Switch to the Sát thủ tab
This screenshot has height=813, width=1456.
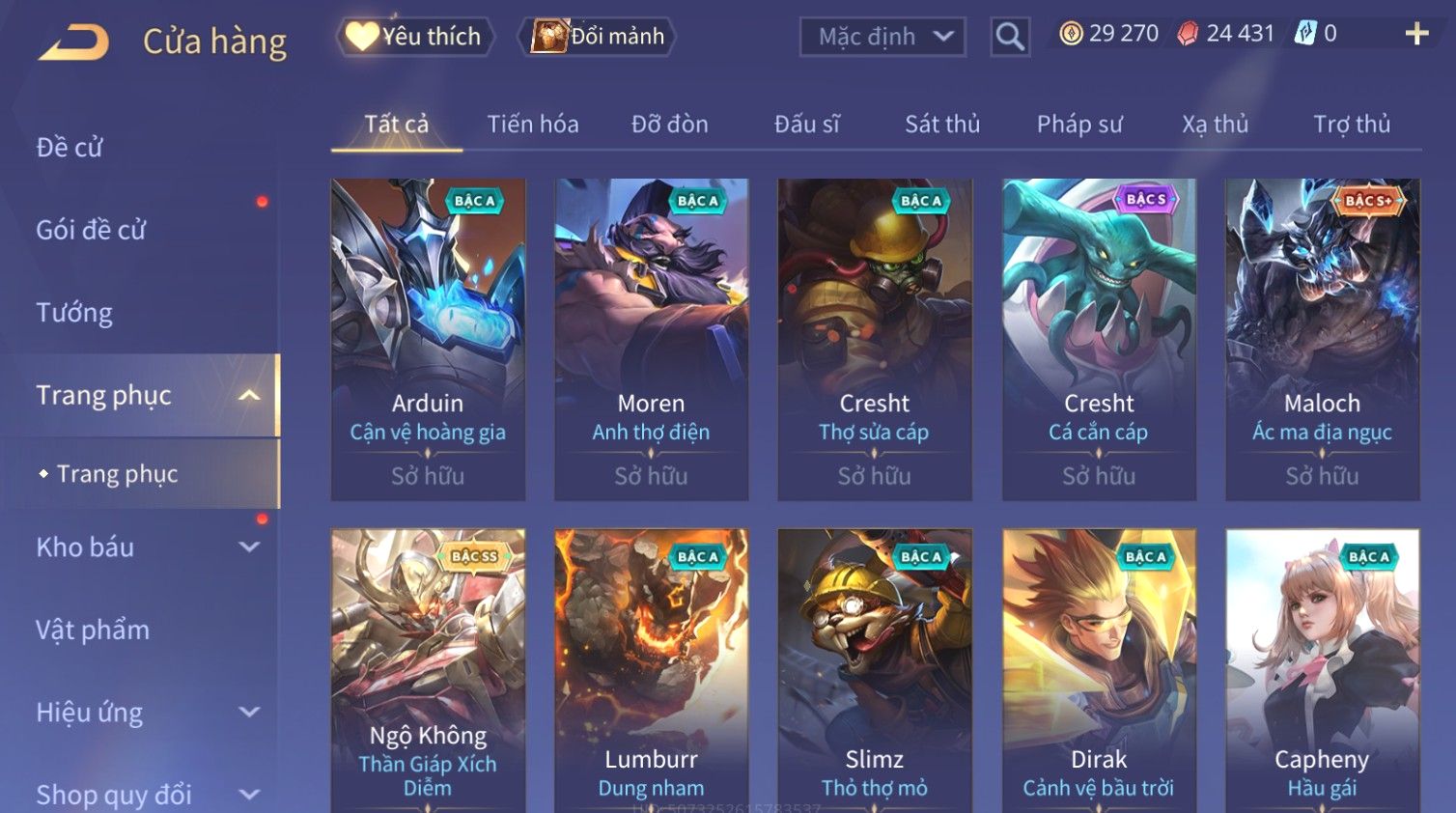(x=942, y=125)
